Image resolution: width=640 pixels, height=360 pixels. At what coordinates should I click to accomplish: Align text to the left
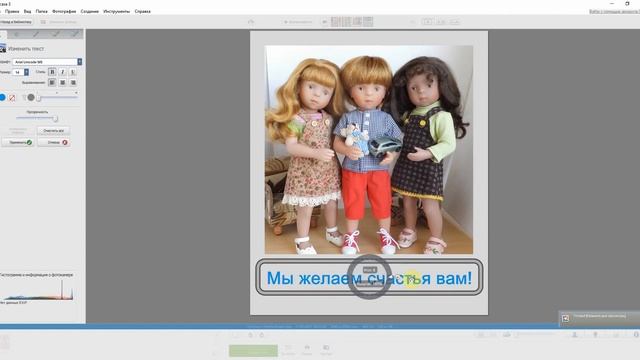pos(52,82)
